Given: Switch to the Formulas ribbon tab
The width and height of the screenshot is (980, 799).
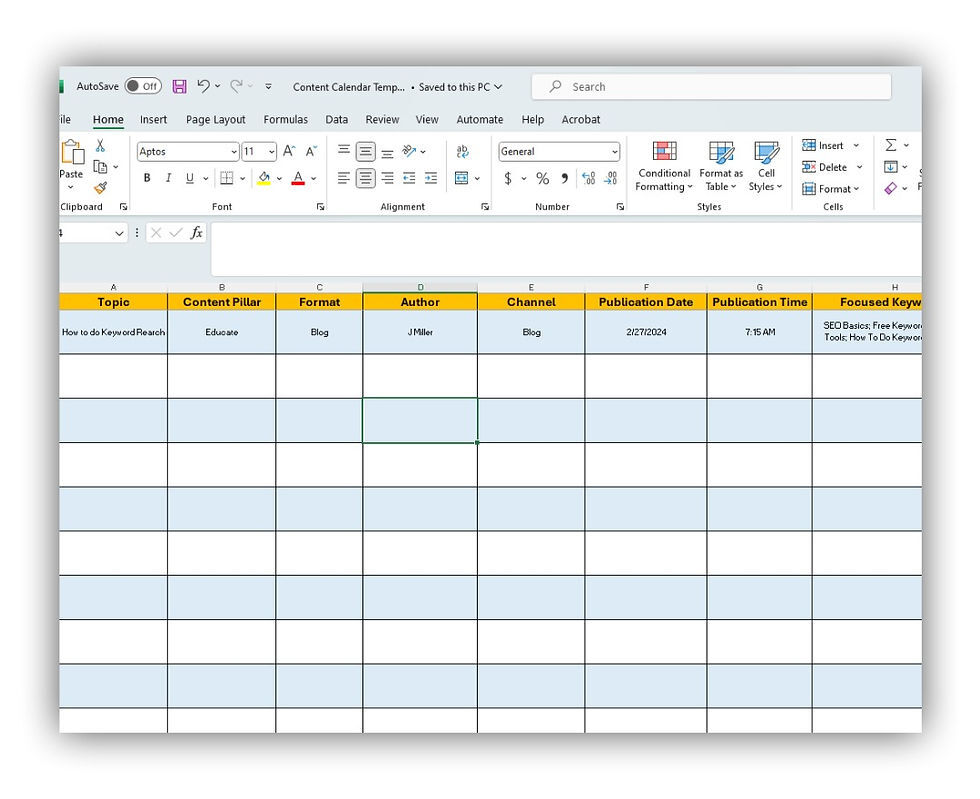Looking at the screenshot, I should 286,119.
